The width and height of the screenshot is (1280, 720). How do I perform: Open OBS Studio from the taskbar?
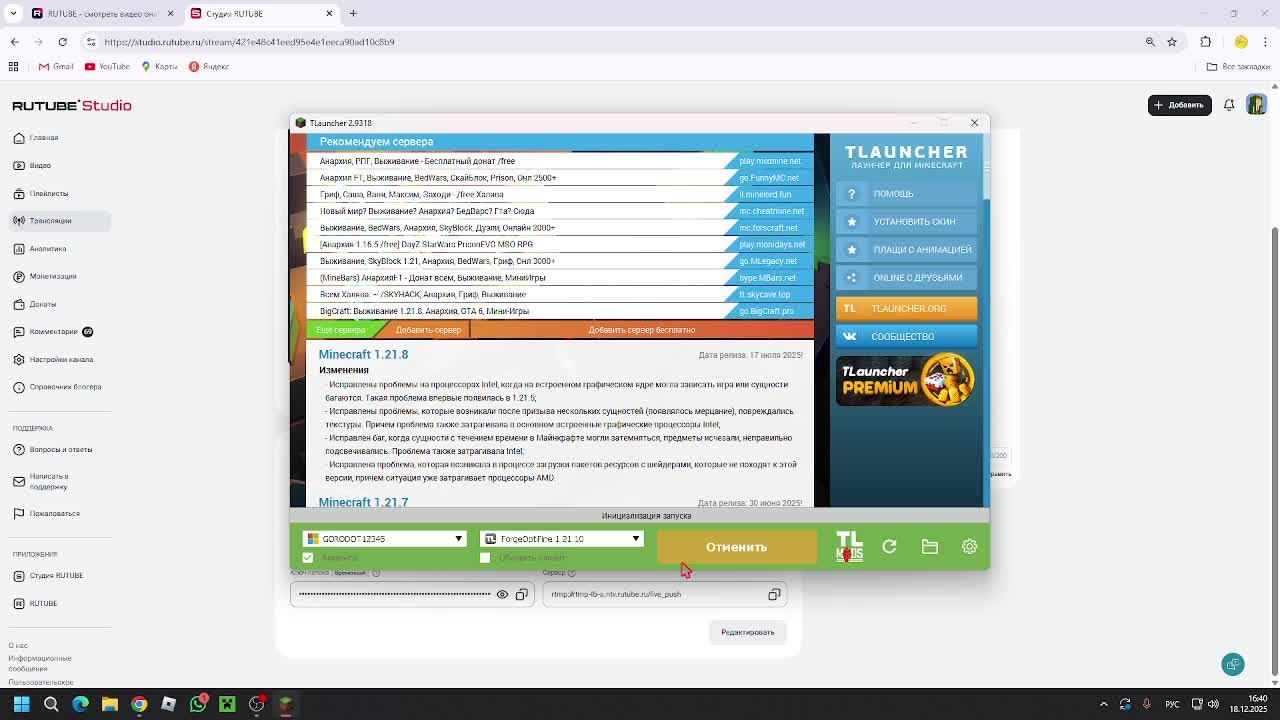tap(257, 704)
